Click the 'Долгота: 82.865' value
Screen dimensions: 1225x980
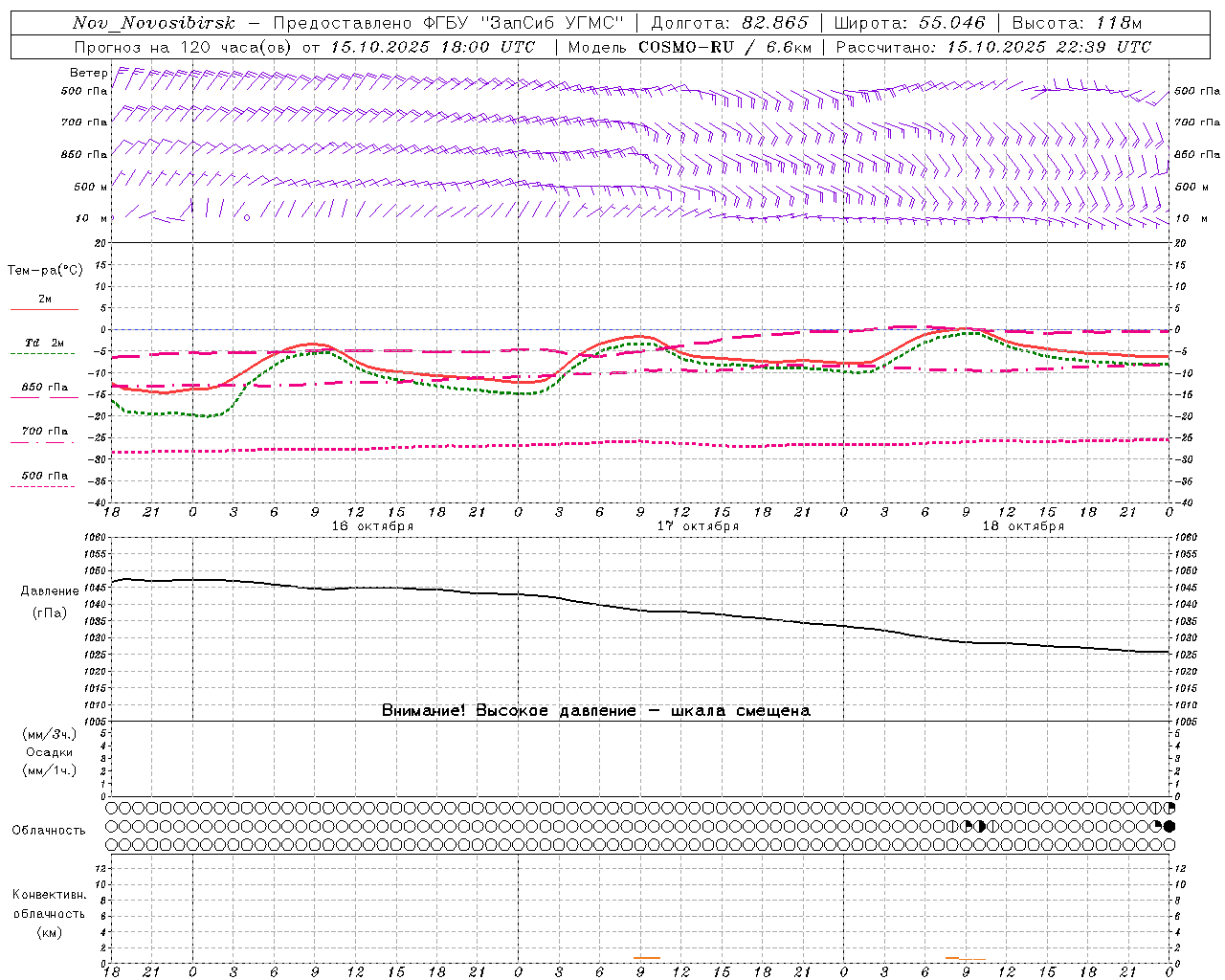729,23
